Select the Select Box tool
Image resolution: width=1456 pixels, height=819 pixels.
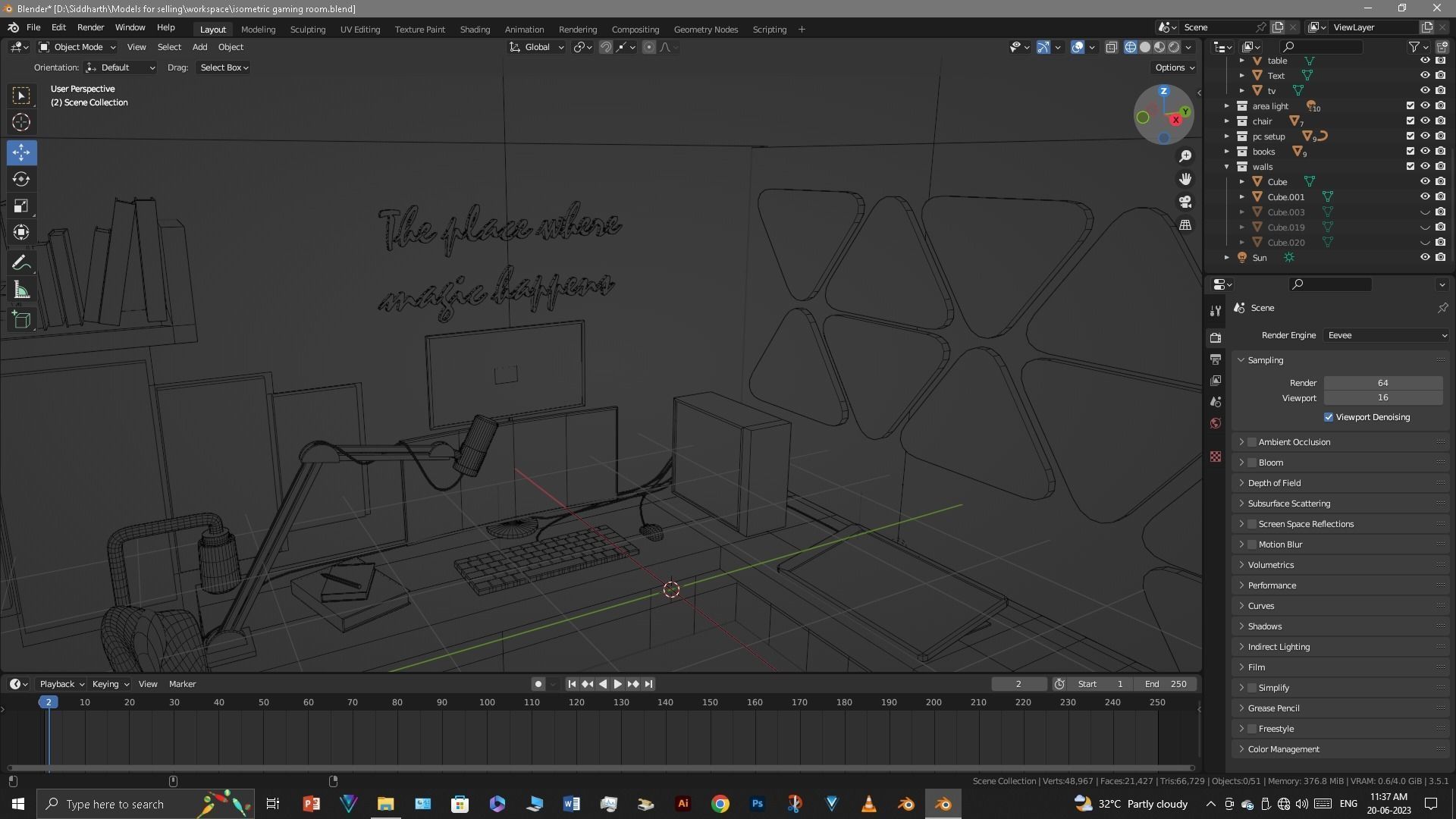[21, 96]
